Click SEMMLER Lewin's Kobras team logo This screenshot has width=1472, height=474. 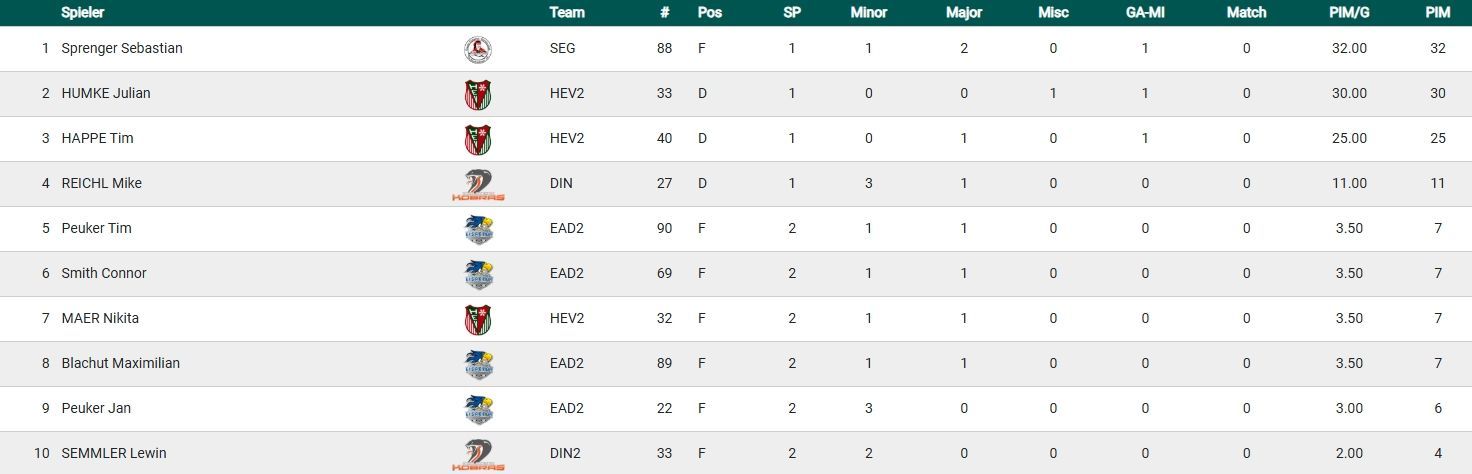[477, 454]
